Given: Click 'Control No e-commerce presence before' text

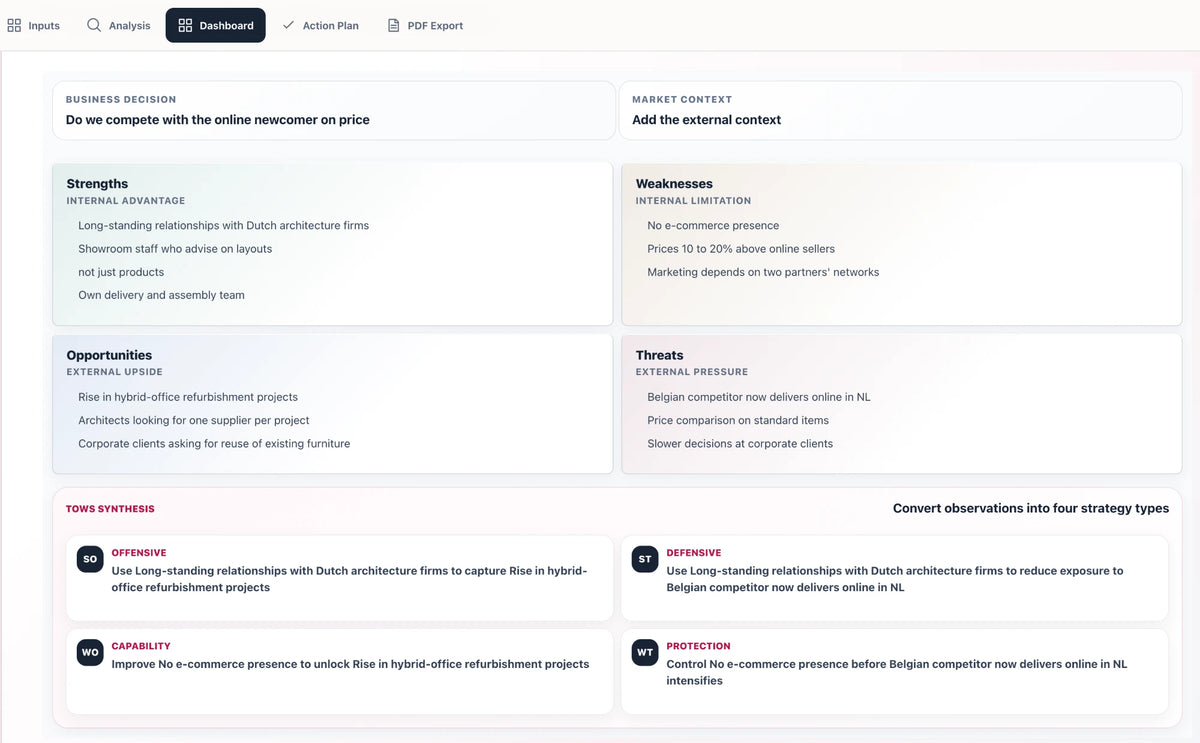Looking at the screenshot, I should (x=897, y=672).
